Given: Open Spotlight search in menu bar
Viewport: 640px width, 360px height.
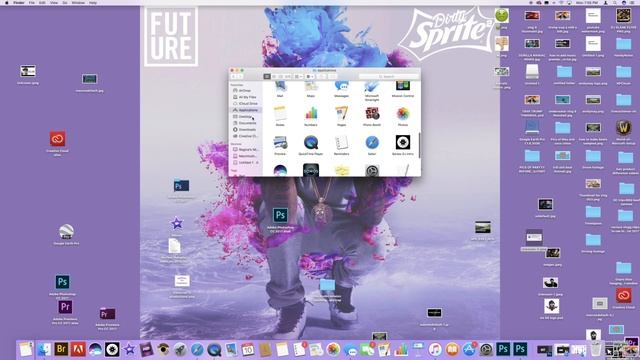Looking at the screenshot, I should tap(615, 2).
